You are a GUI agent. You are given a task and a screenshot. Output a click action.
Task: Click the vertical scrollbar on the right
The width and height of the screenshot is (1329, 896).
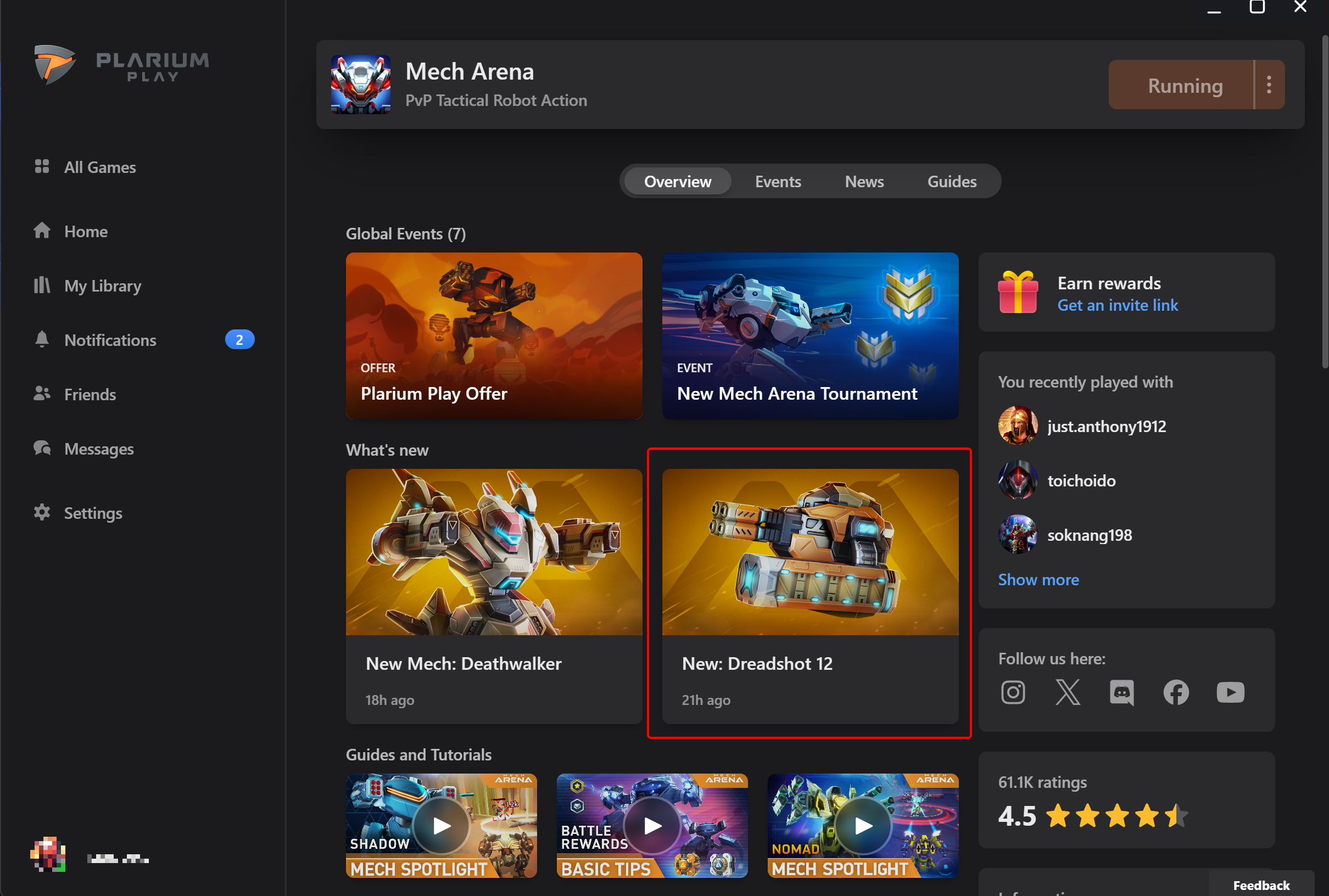tap(1325, 203)
